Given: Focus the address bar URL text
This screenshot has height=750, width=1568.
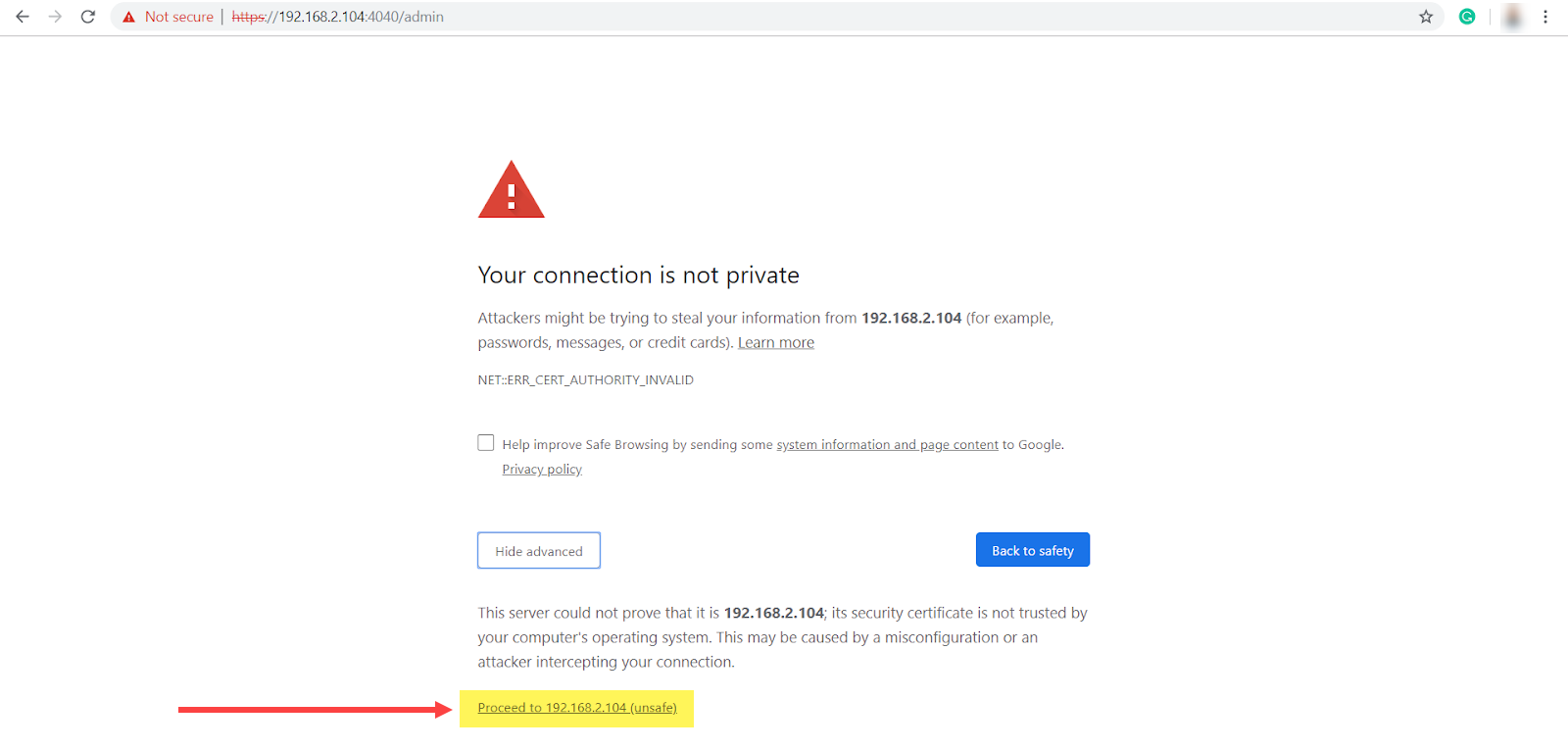Looking at the screenshot, I should click(x=338, y=17).
